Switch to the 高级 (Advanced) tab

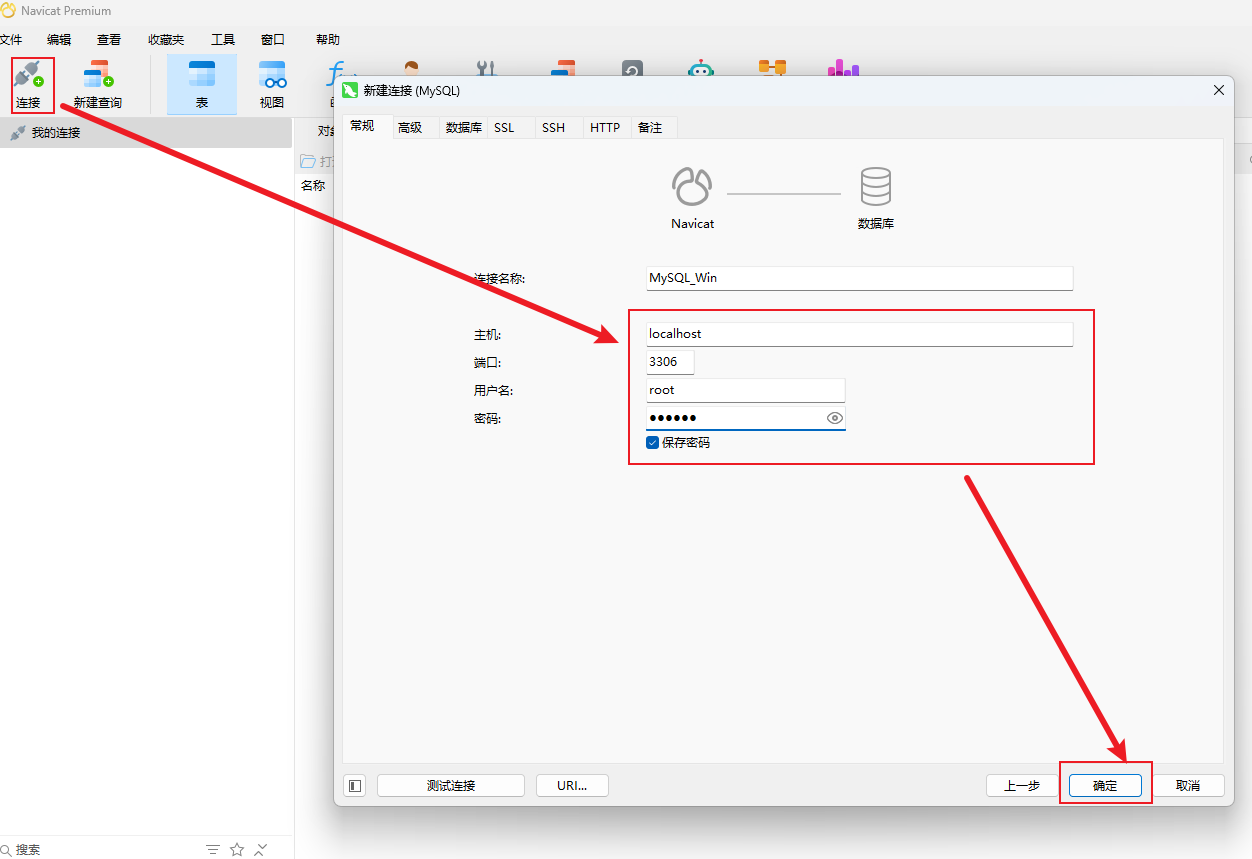[x=410, y=128]
